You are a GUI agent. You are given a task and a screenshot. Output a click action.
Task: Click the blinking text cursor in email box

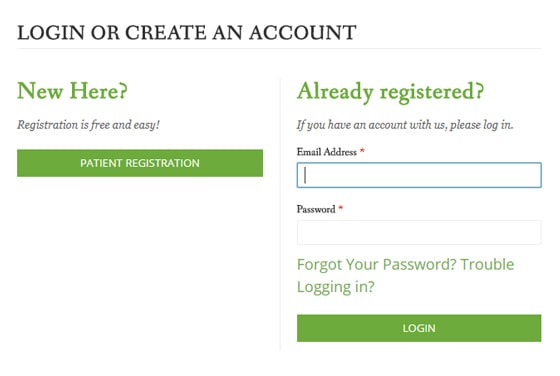point(305,175)
